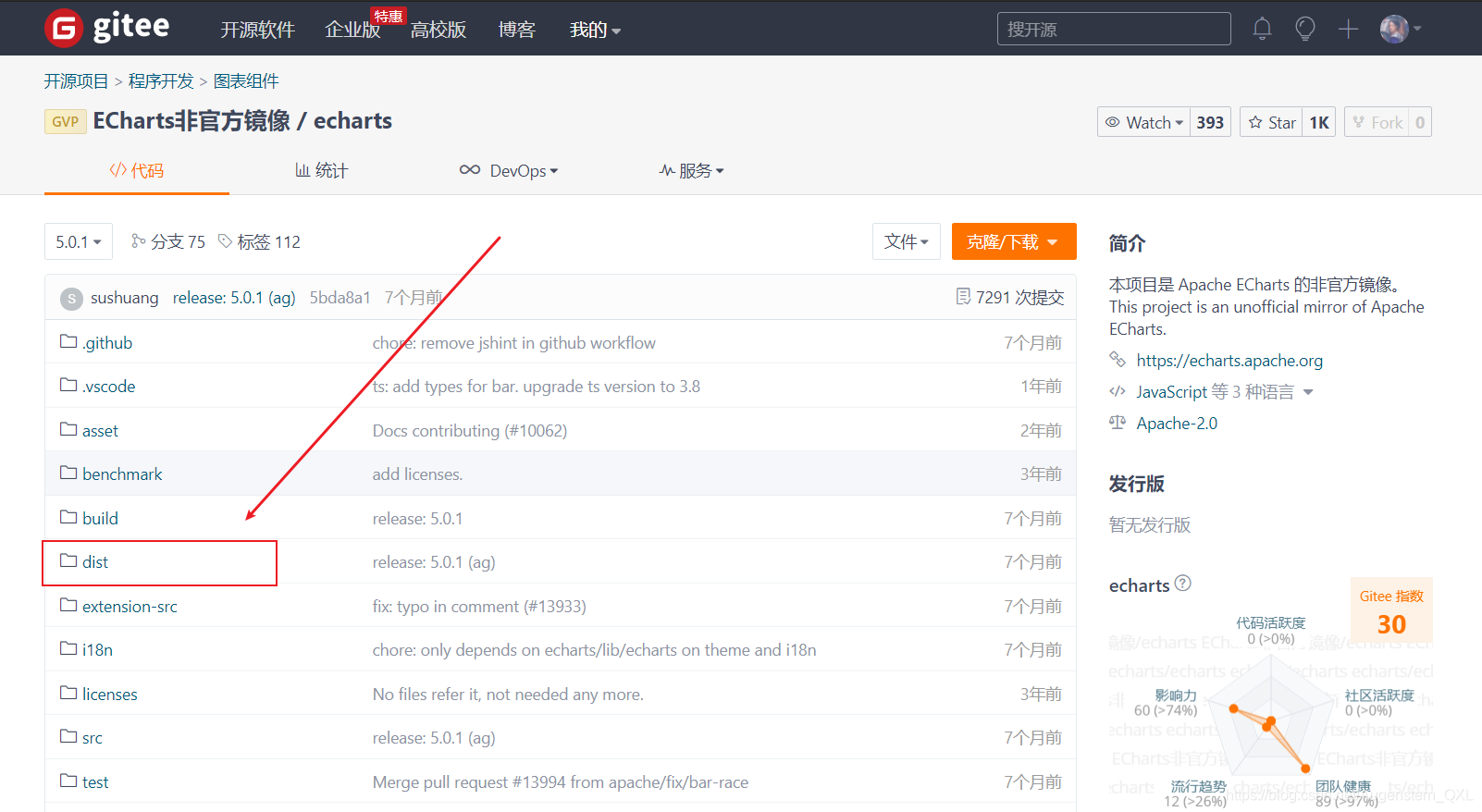Click the benchmark folder icon

pyautogui.click(x=68, y=473)
